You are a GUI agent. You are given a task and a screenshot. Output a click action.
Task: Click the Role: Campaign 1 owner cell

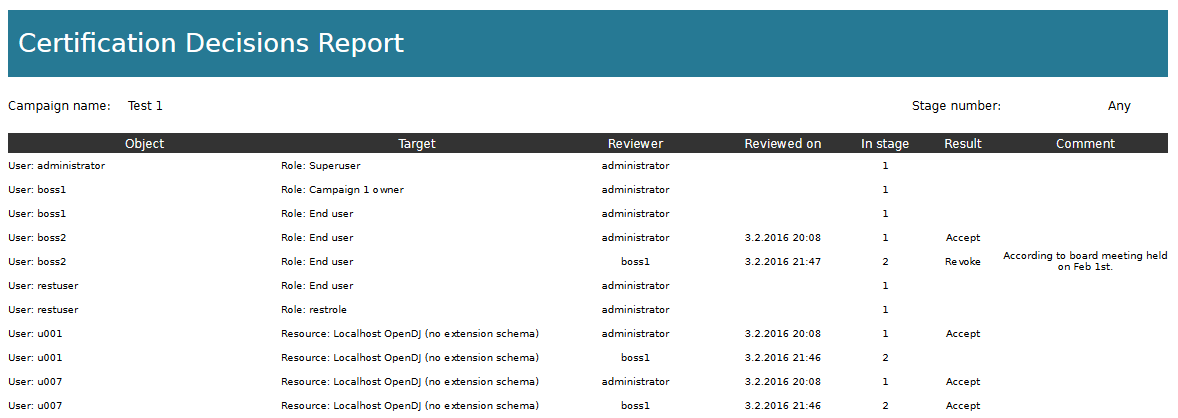[342, 190]
